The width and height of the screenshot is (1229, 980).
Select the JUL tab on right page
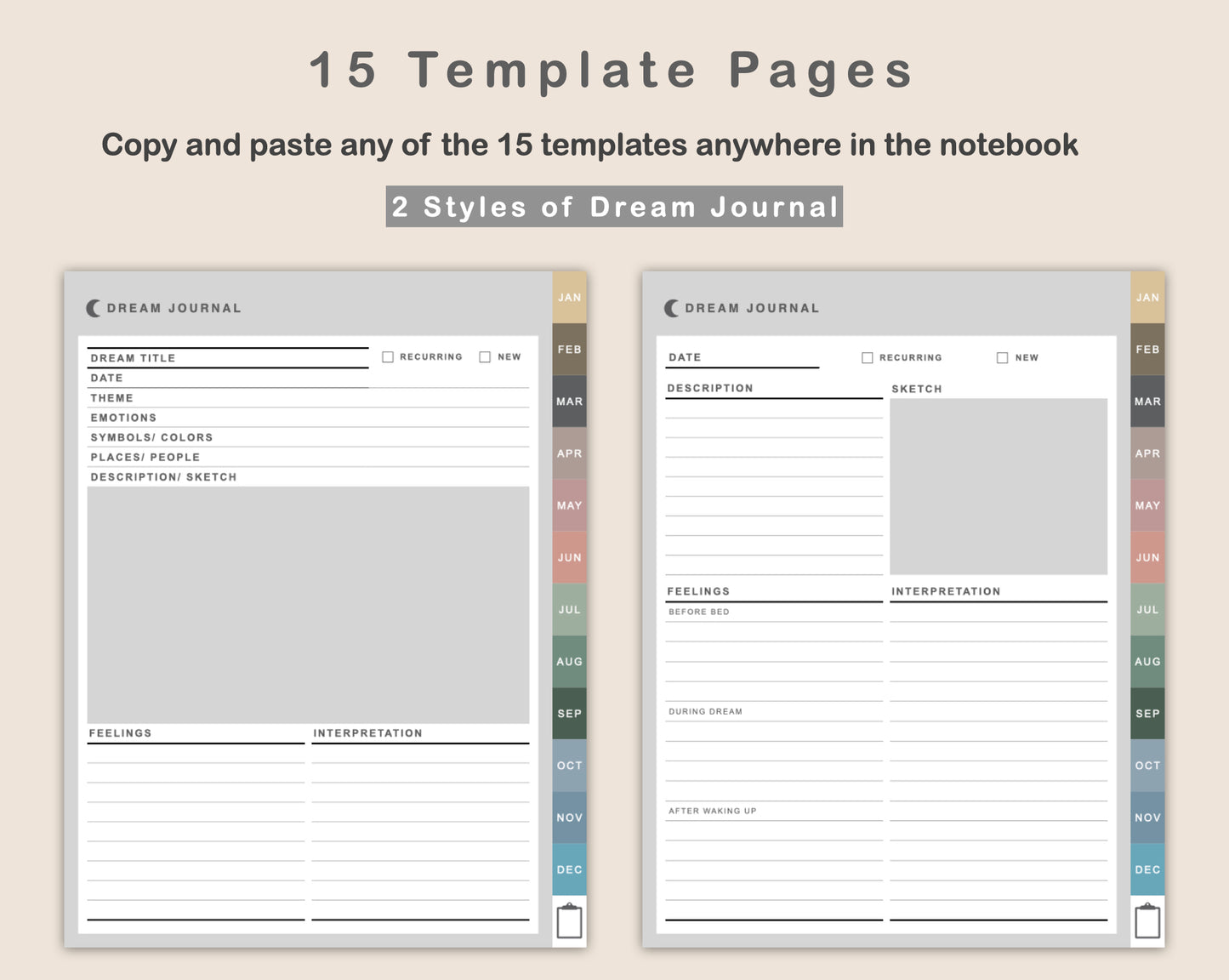[1147, 609]
